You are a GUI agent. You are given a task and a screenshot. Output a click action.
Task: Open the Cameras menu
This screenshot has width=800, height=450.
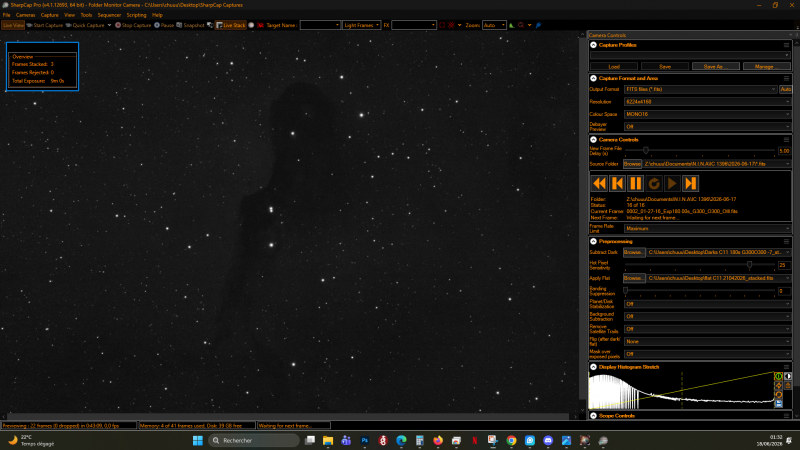click(x=26, y=15)
